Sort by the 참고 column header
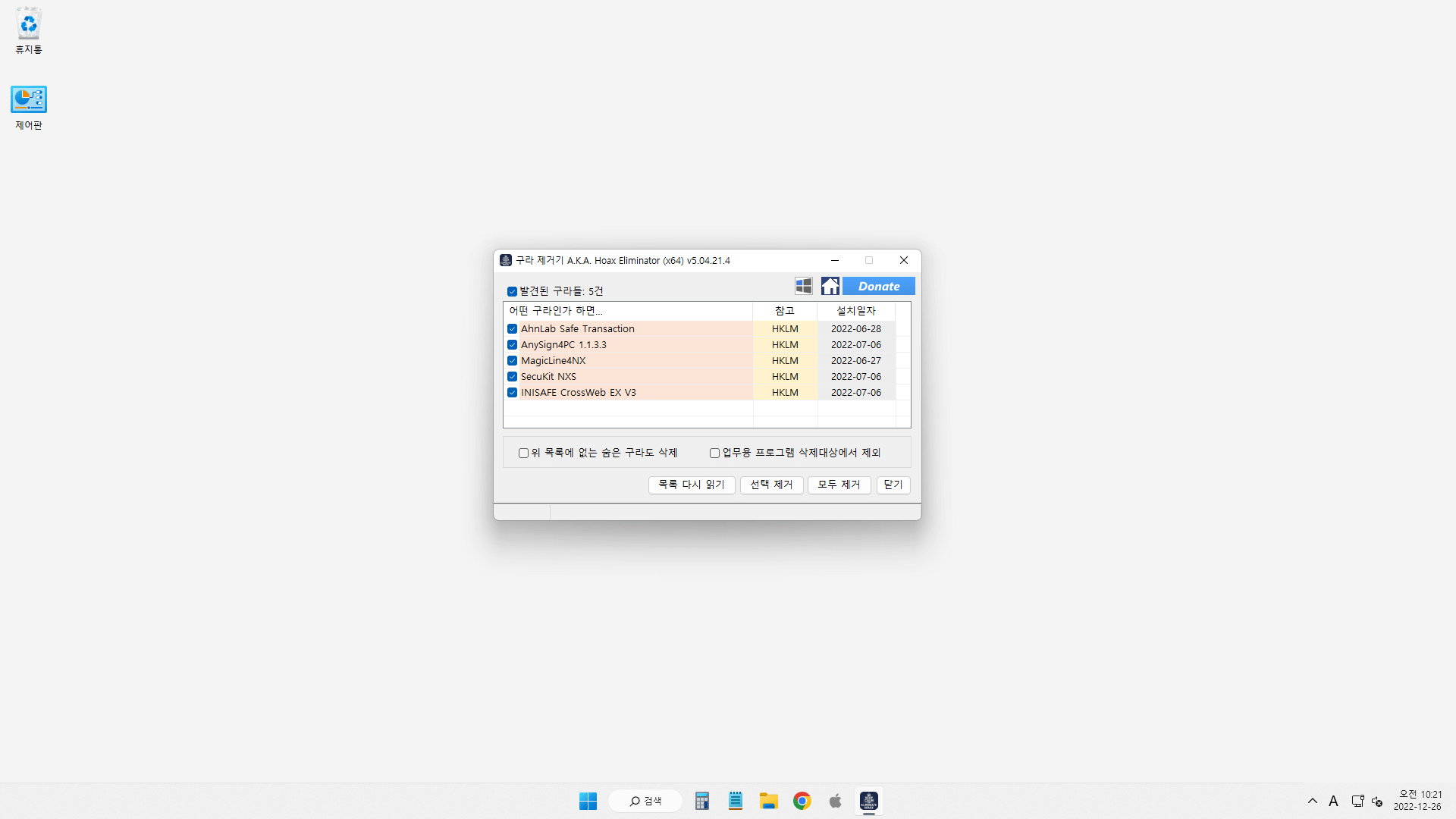Image resolution: width=1456 pixels, height=819 pixels. (x=785, y=311)
